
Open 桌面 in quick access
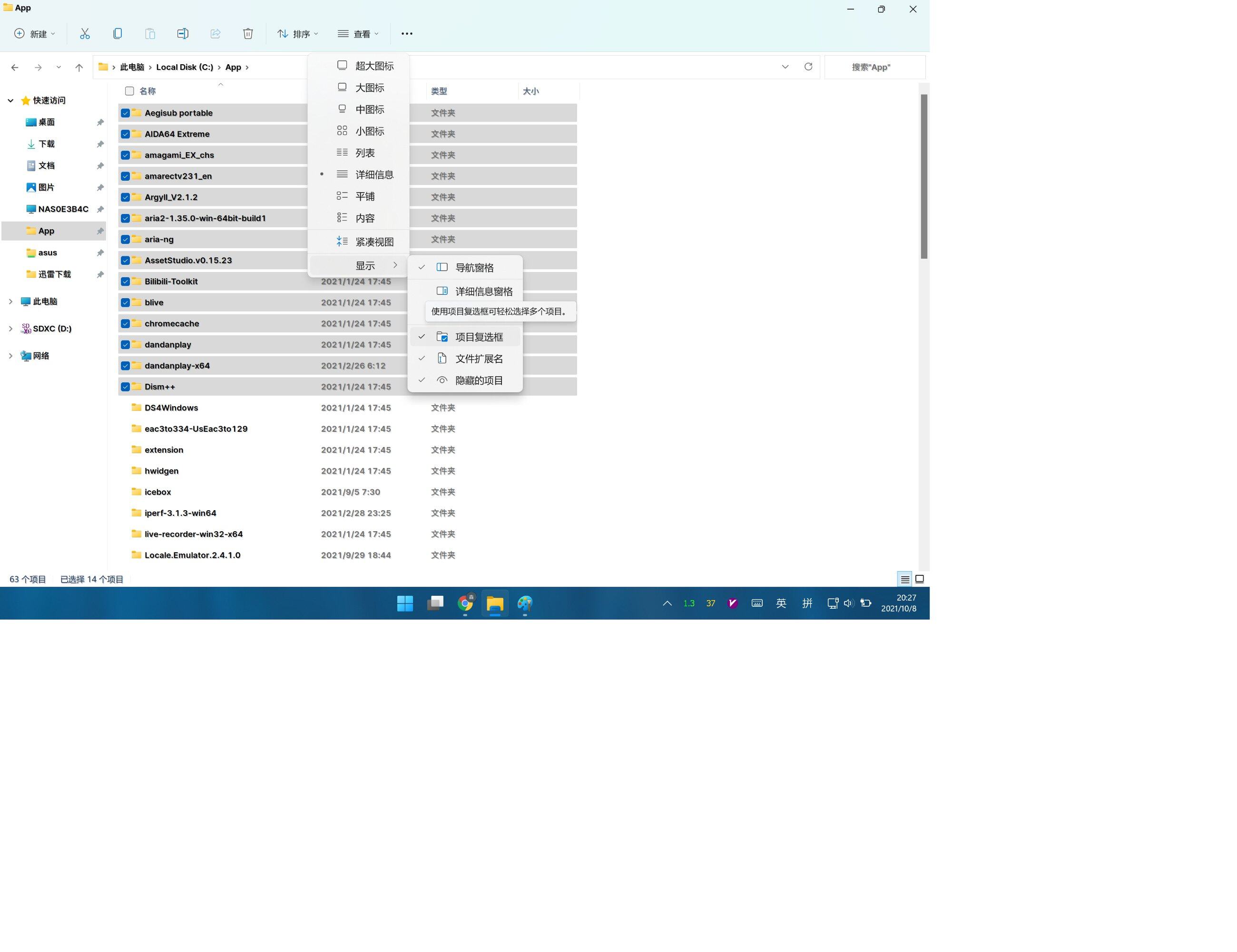[x=47, y=122]
